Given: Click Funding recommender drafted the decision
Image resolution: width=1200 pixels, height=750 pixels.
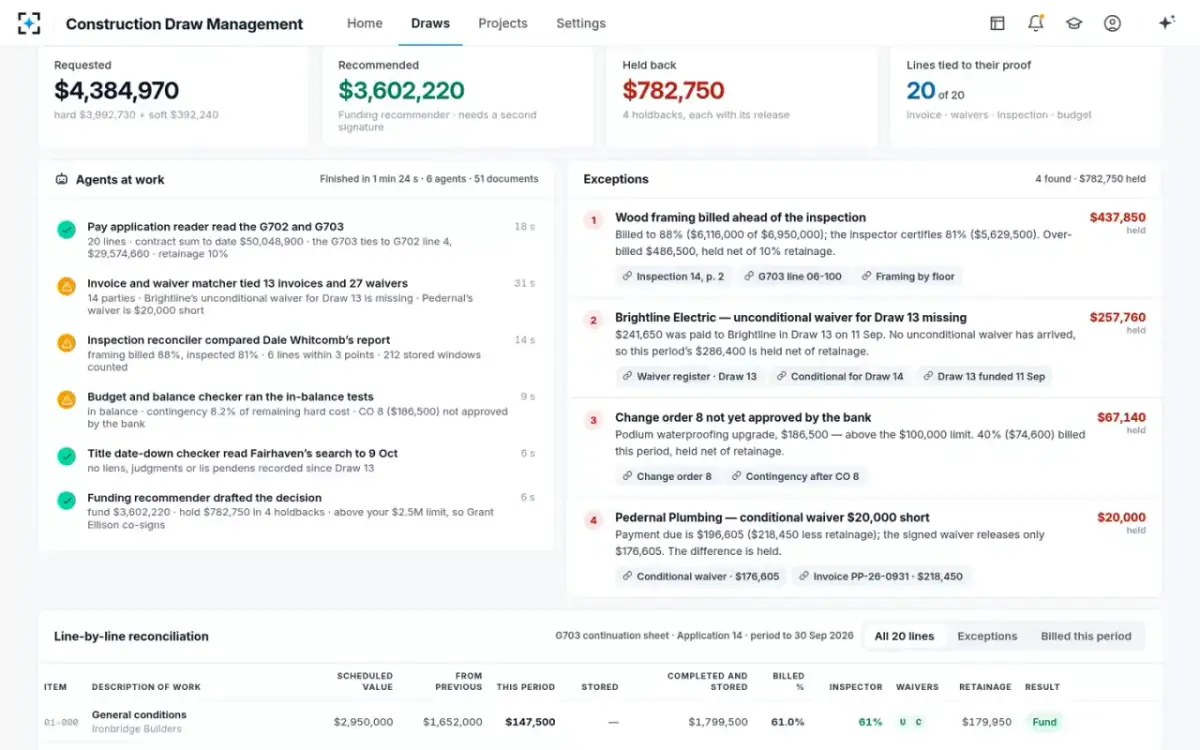Looking at the screenshot, I should pyautogui.click(x=204, y=497).
